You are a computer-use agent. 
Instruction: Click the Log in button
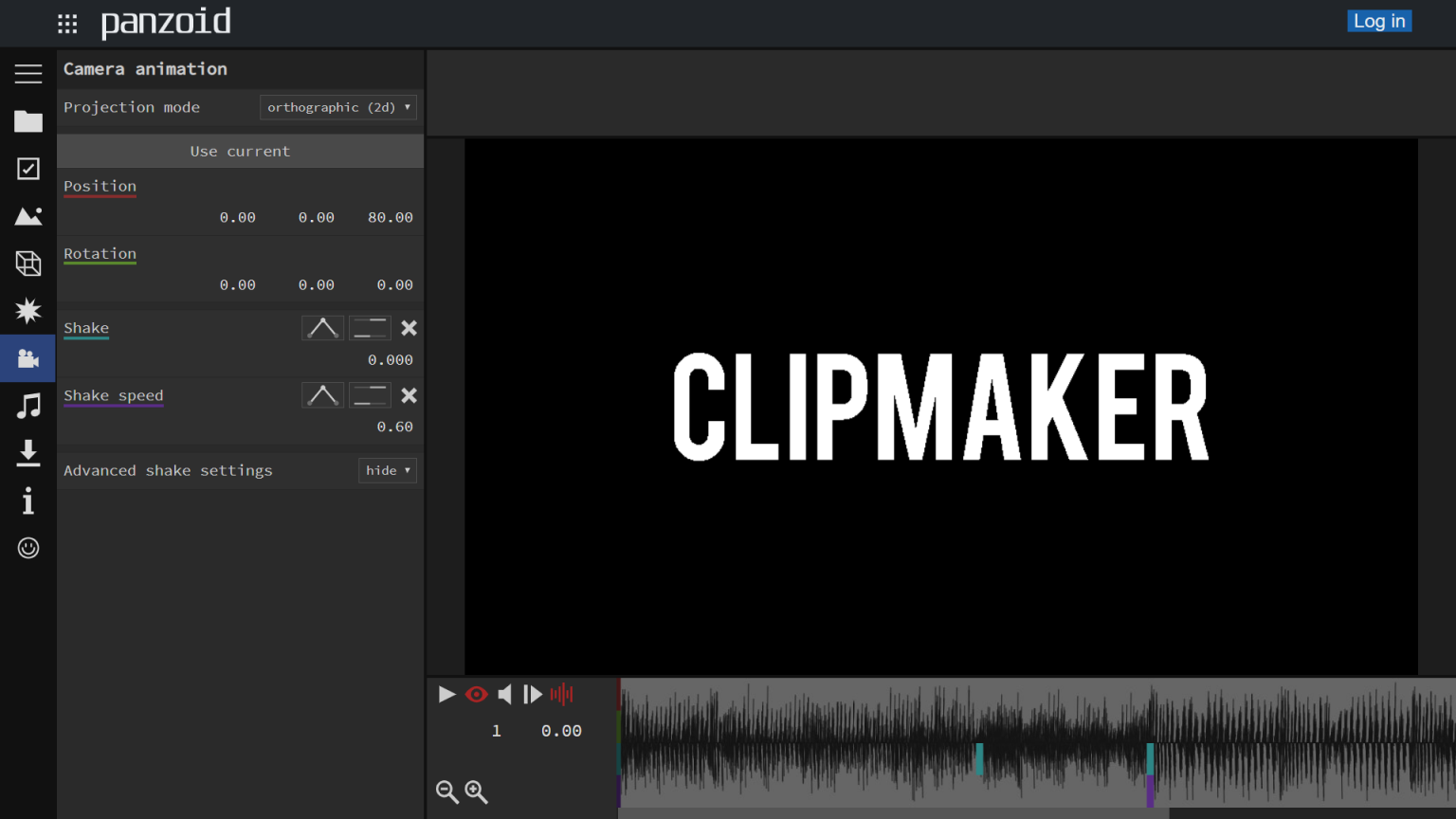tap(1379, 21)
